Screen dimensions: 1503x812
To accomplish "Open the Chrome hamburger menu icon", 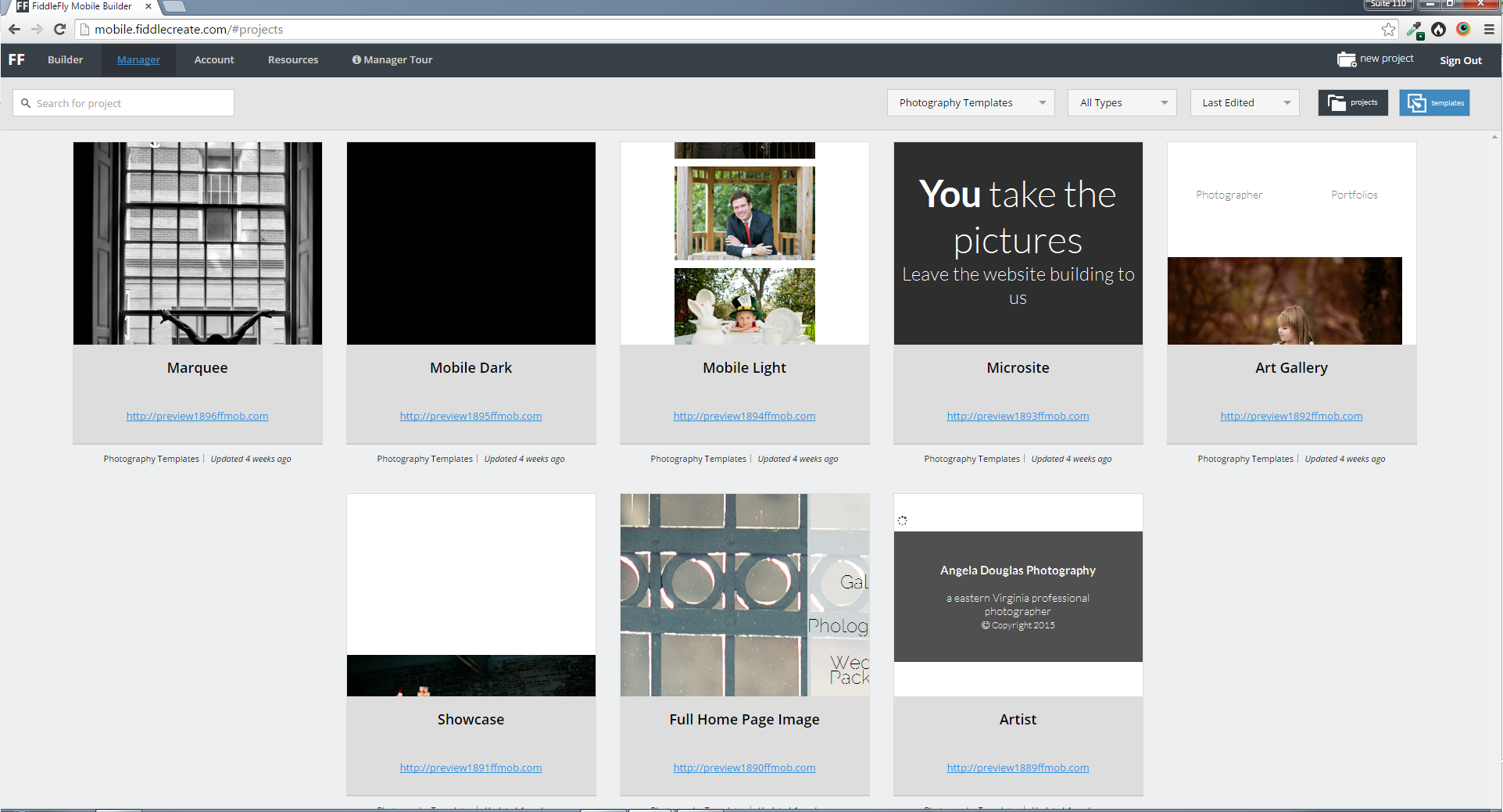I will tap(1488, 29).
